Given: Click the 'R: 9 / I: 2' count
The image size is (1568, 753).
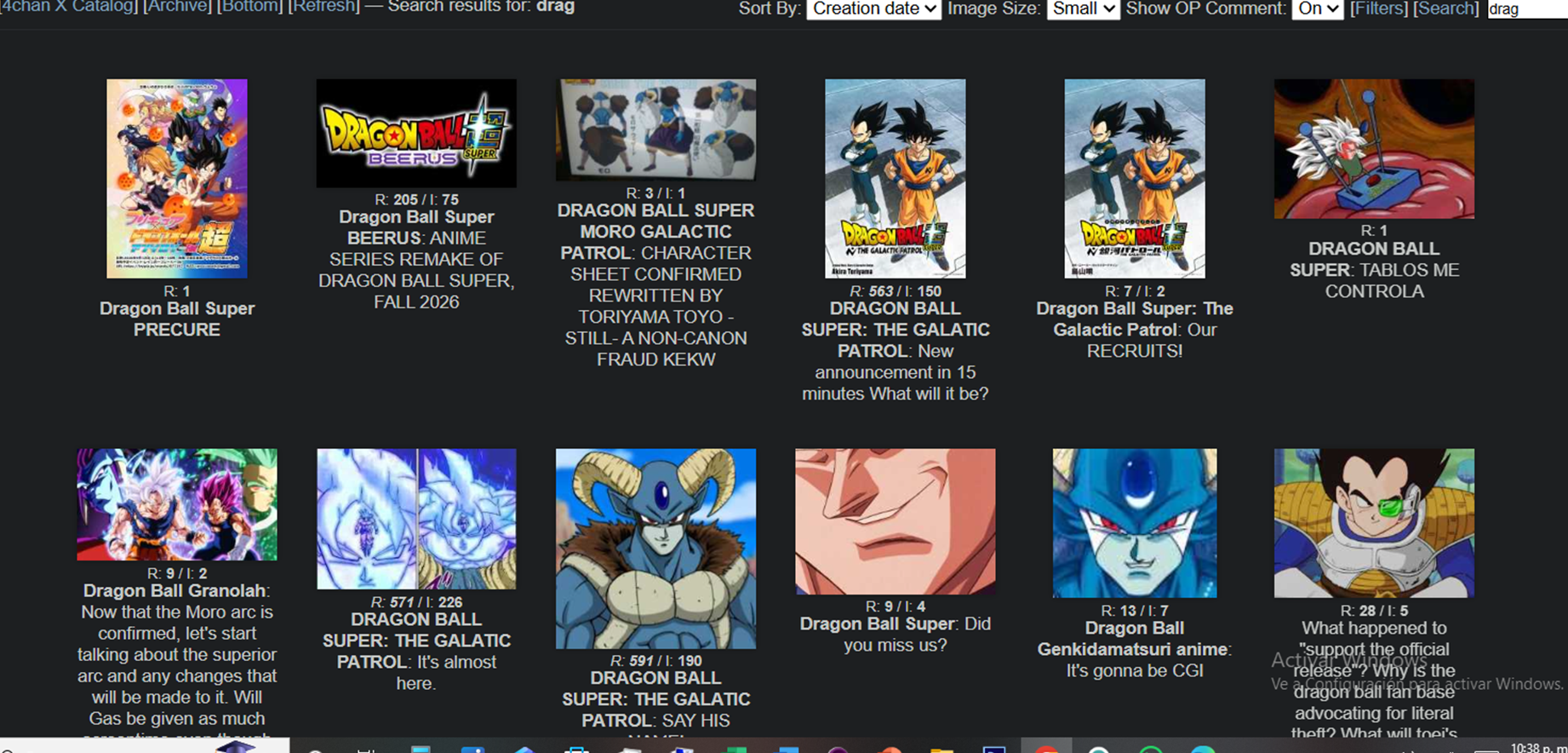Looking at the screenshot, I should click(177, 574).
